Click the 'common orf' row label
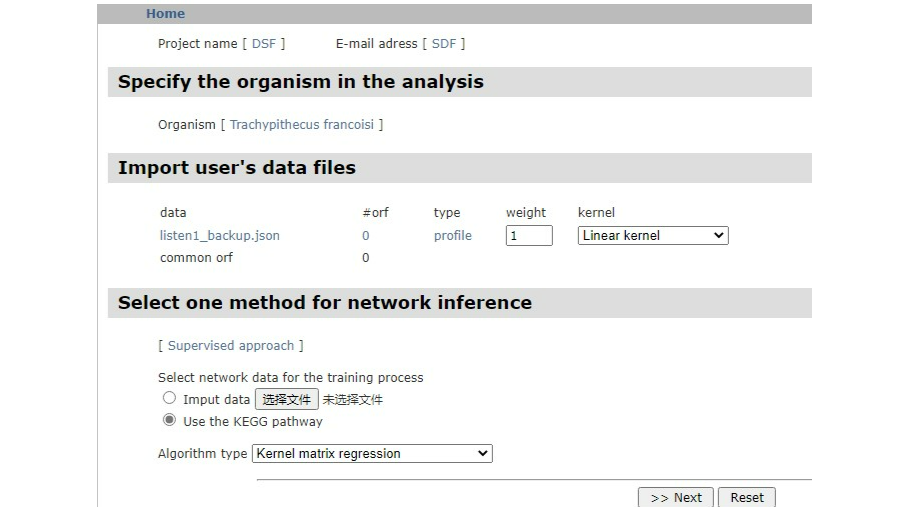The width and height of the screenshot is (899, 507). point(196,258)
